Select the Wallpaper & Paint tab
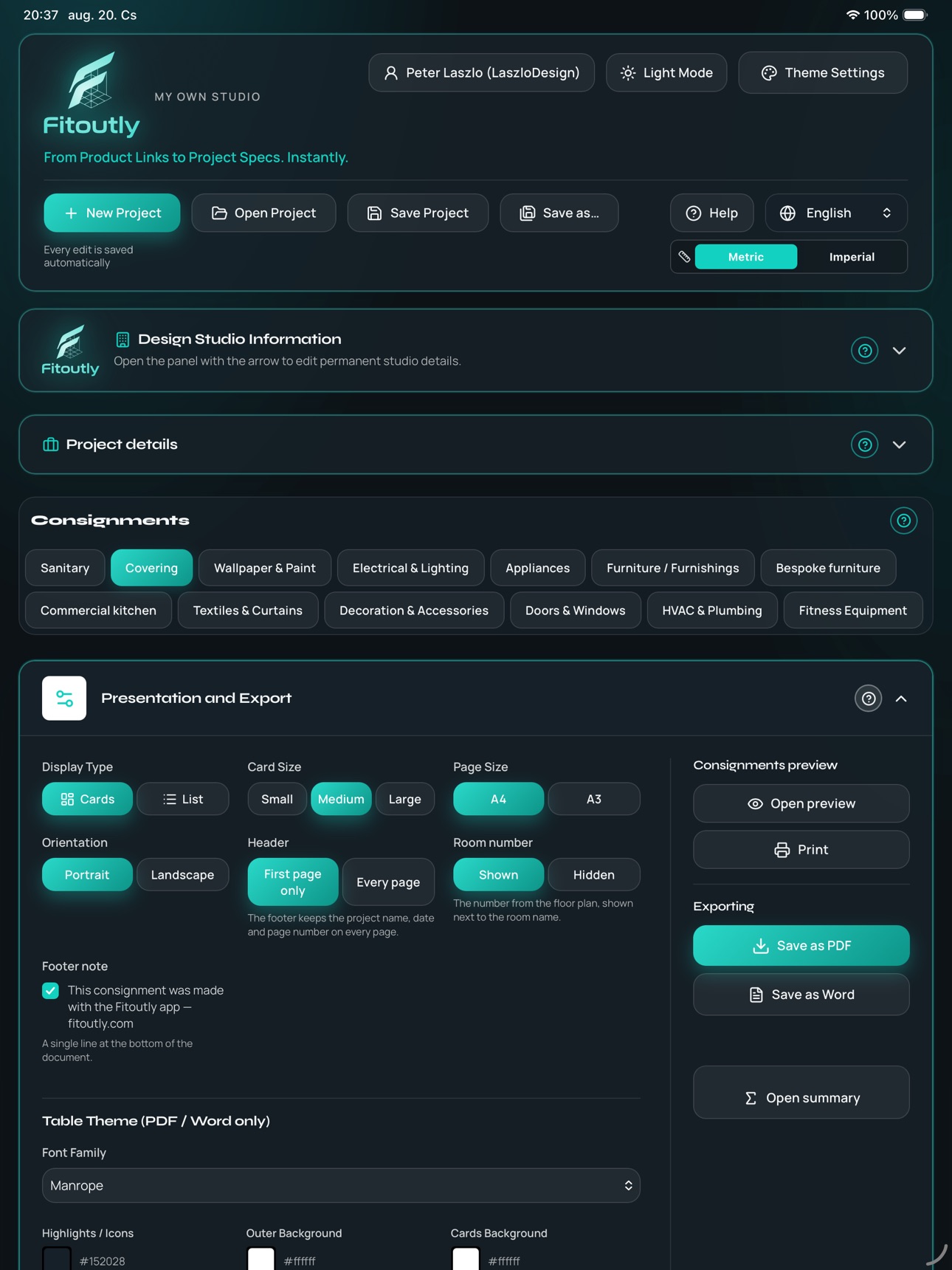 tap(265, 568)
